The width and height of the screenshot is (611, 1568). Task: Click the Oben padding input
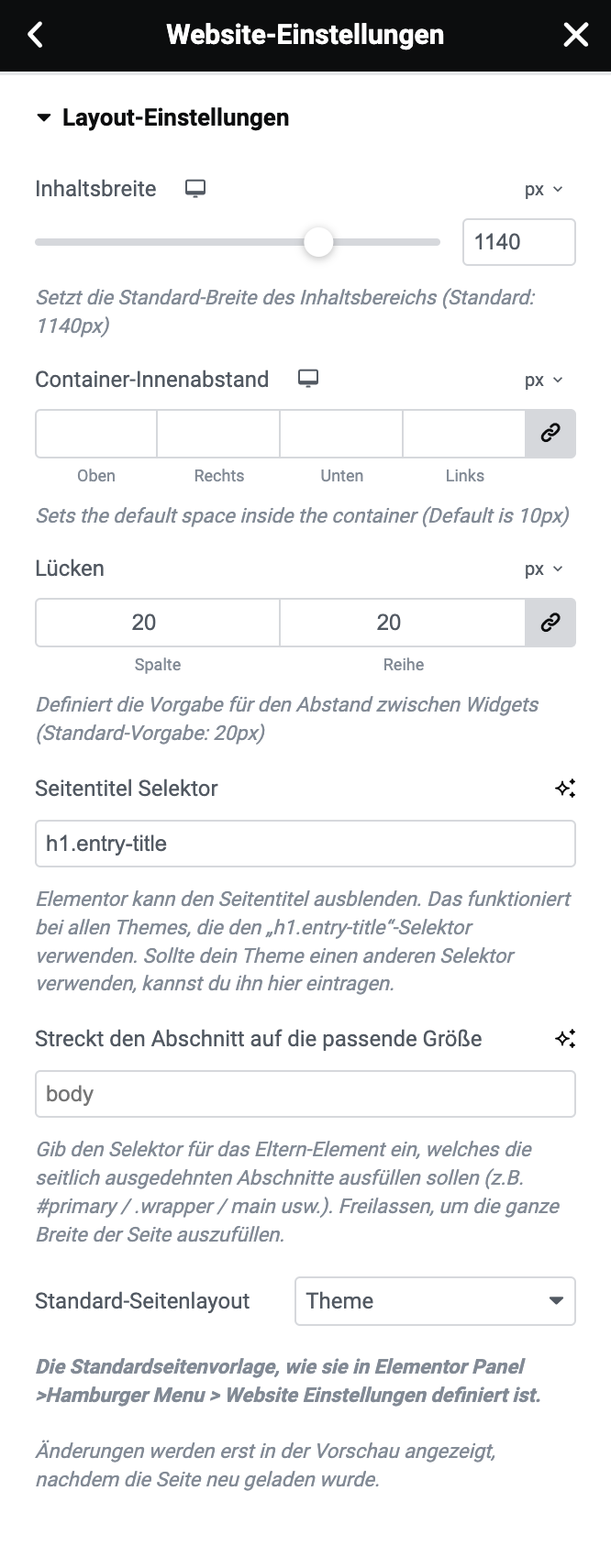coord(96,434)
